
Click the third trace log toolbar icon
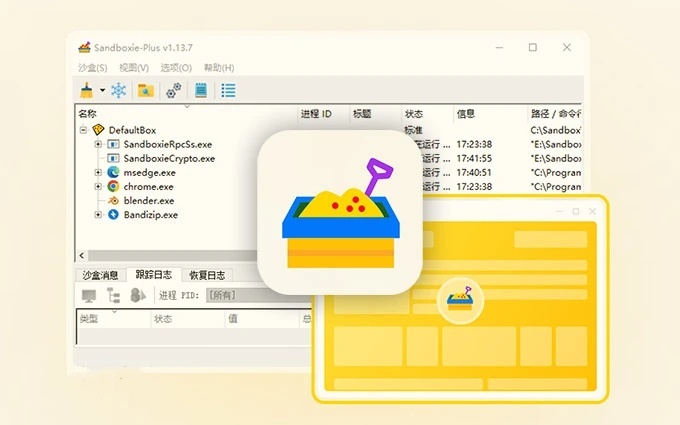click(x=138, y=295)
